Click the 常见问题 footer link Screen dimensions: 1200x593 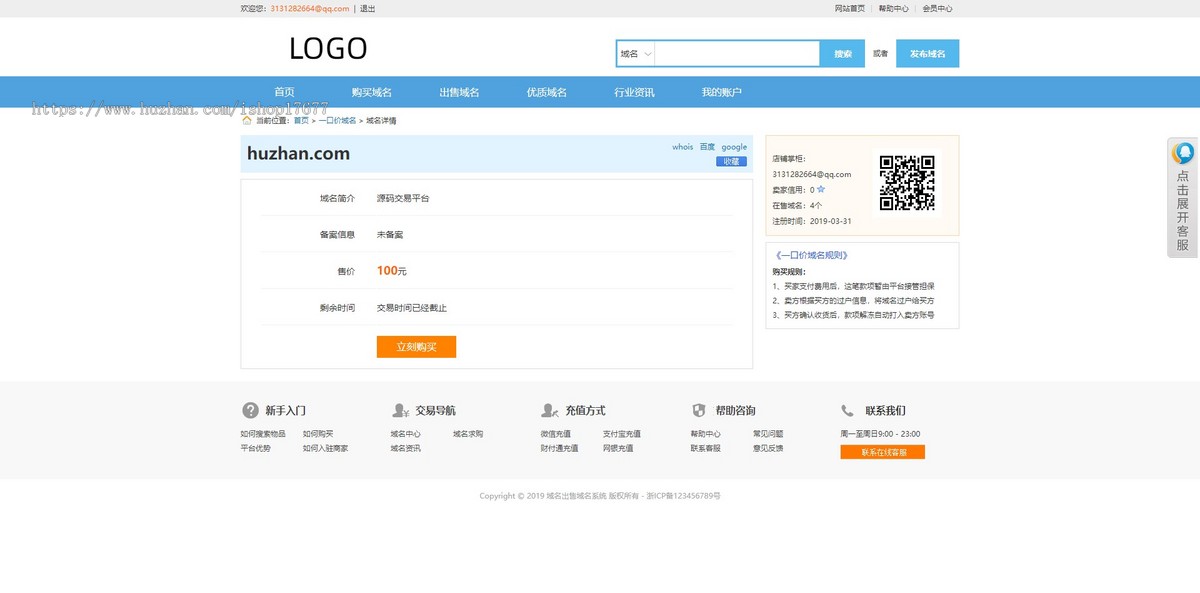click(768, 434)
